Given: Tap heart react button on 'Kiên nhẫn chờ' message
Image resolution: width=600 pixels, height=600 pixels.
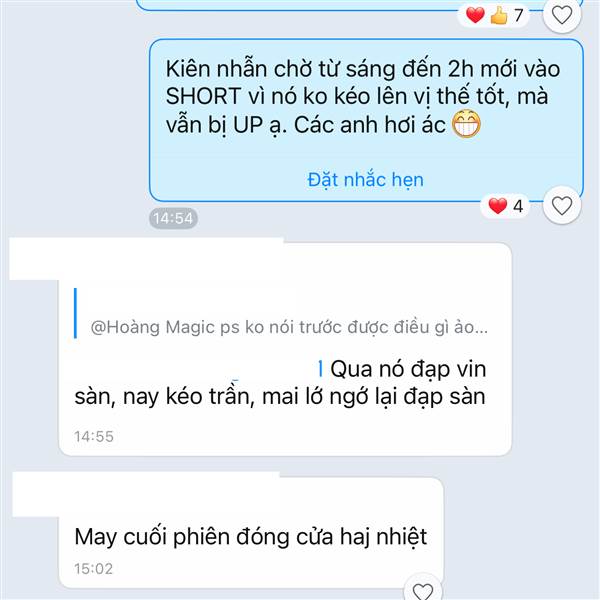Looking at the screenshot, I should coord(562,206).
